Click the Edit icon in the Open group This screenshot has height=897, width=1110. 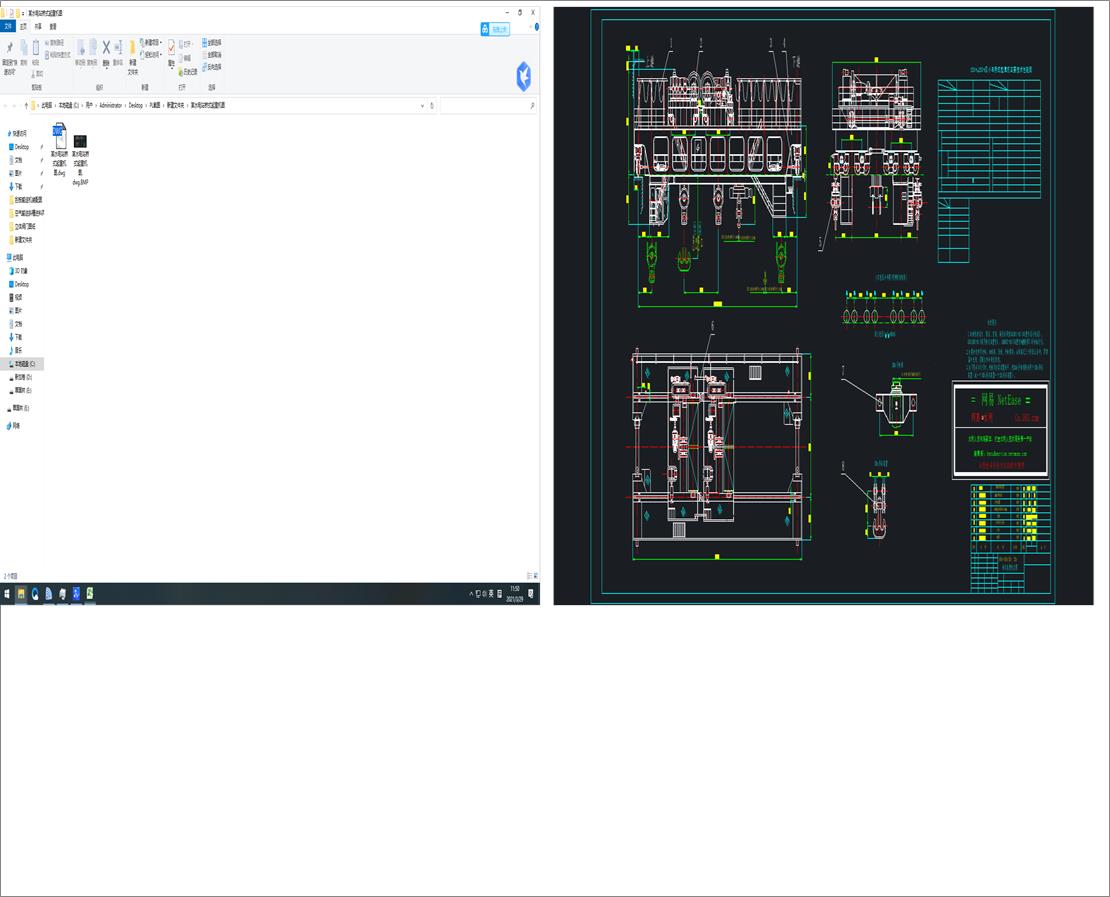point(185,58)
